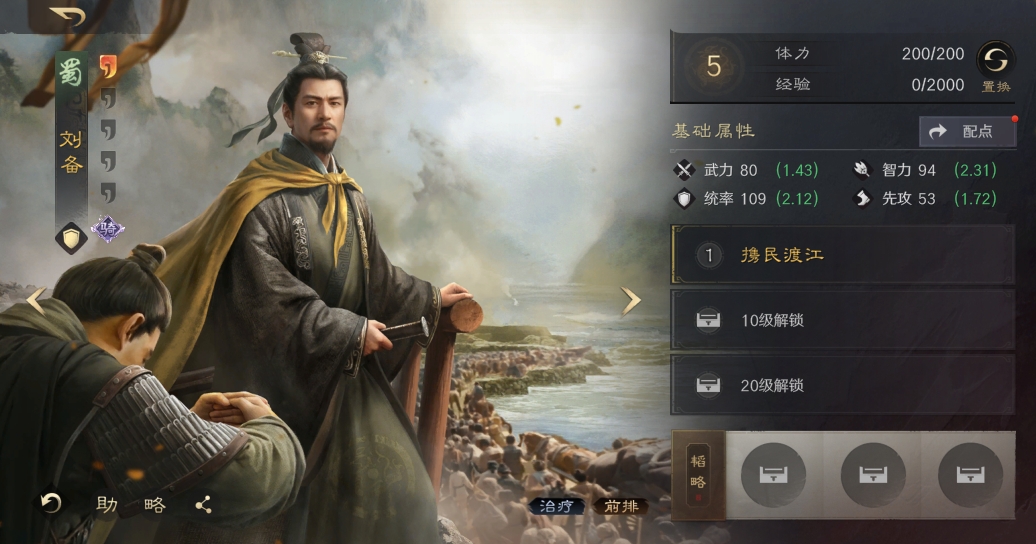The image size is (1036, 544).
Task: Select the last 韬略 empty slot
Action: tap(971, 475)
